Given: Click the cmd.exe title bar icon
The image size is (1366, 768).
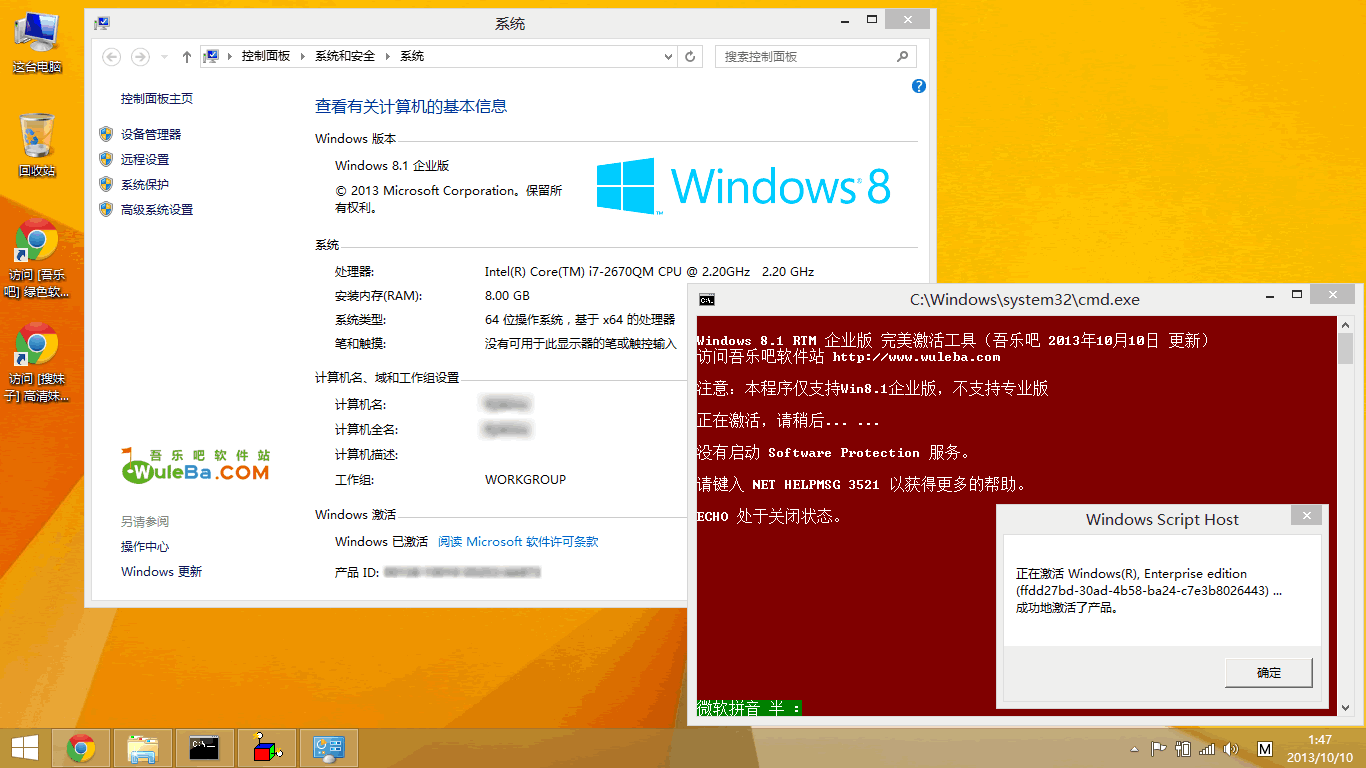Looking at the screenshot, I should 706,299.
